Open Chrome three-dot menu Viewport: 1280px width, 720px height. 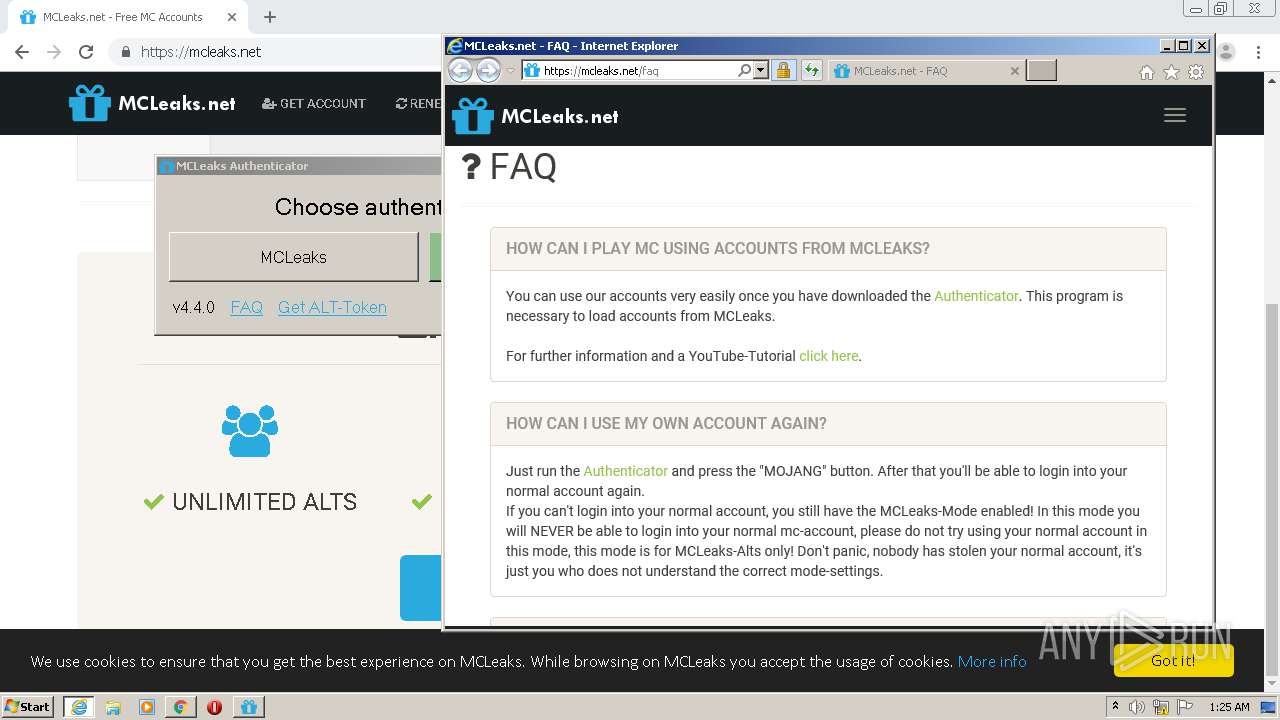coord(1260,52)
